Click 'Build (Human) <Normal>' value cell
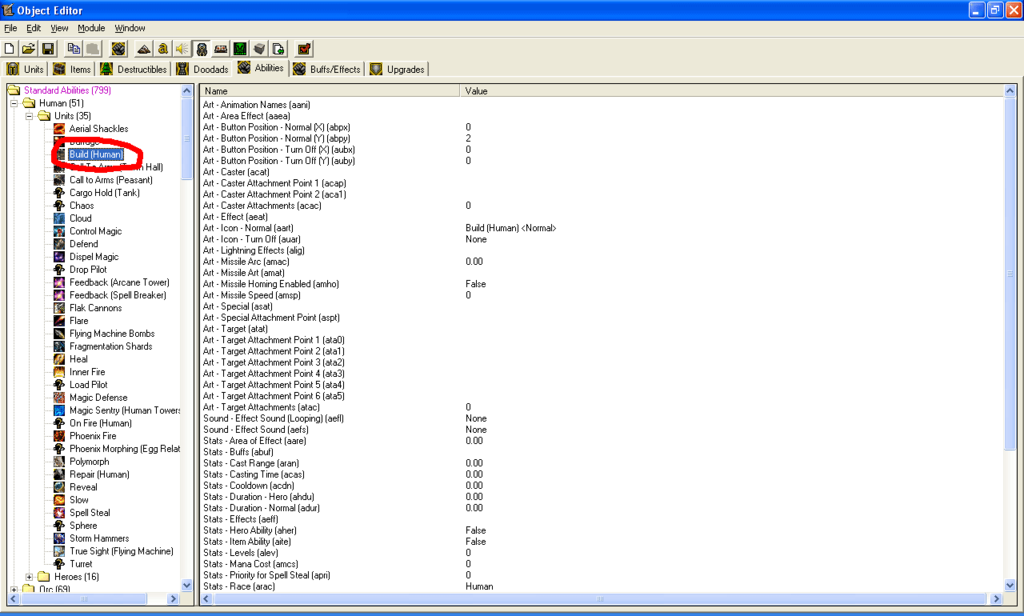Viewport: 1024px width, 616px height. [511, 228]
